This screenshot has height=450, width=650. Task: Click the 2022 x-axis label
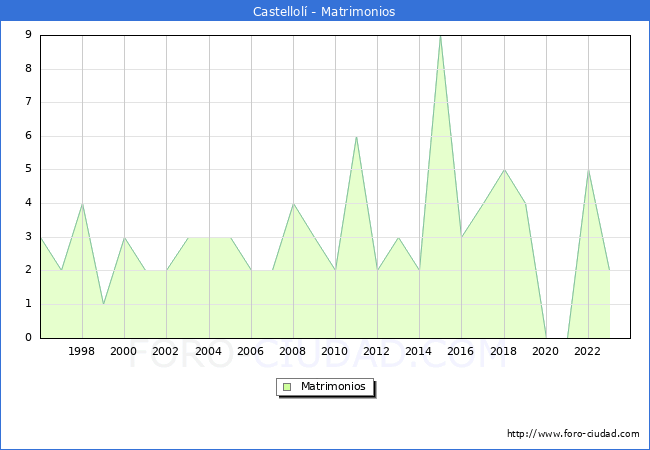point(588,351)
